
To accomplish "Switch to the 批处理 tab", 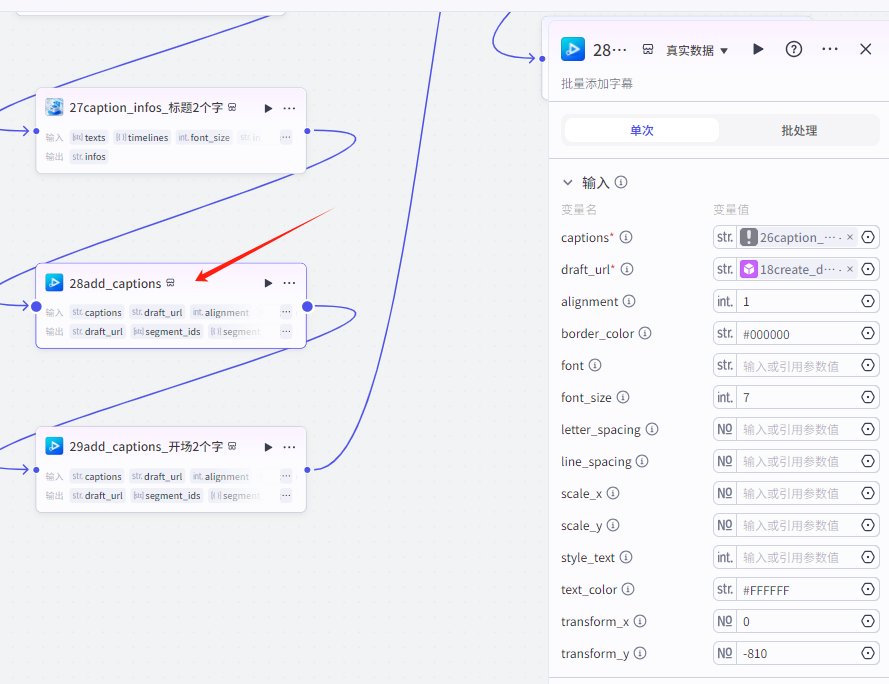I will coord(802,130).
